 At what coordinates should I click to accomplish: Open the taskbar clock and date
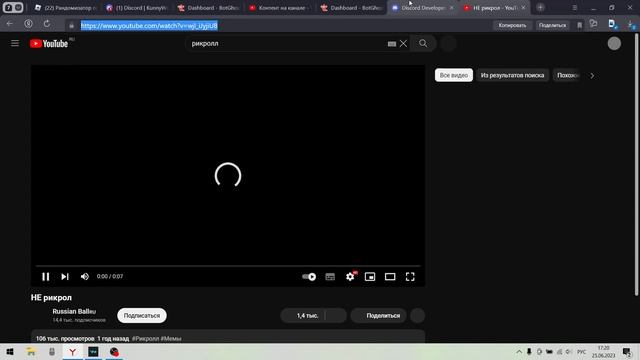pyautogui.click(x=603, y=351)
